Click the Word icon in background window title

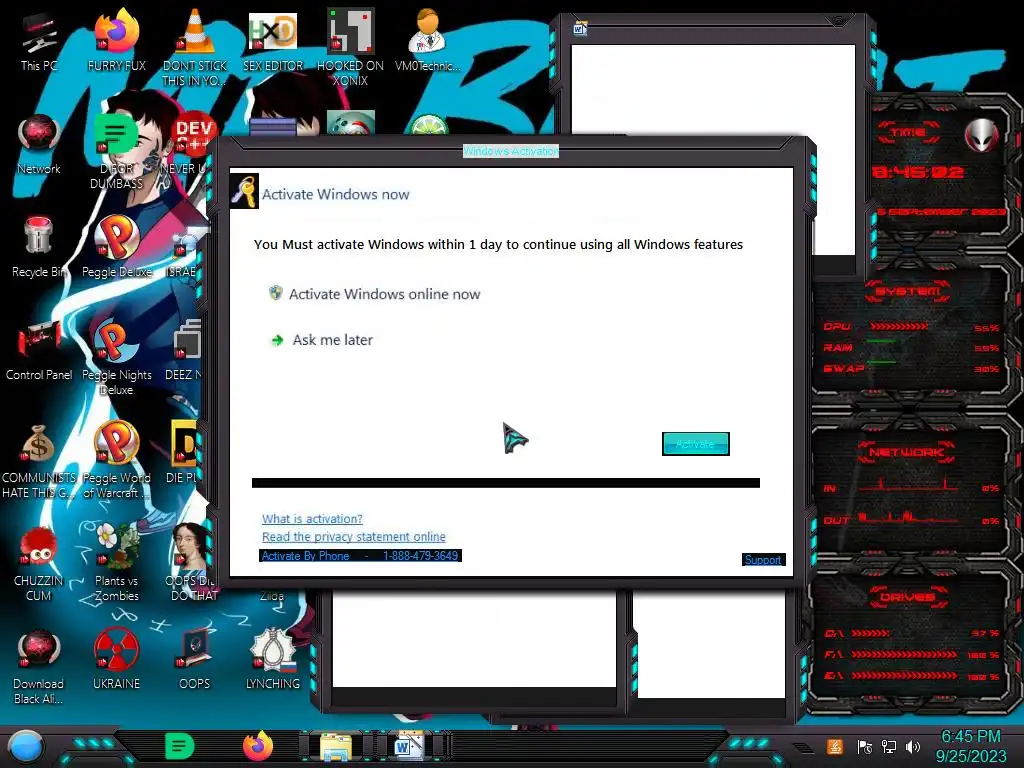(580, 29)
